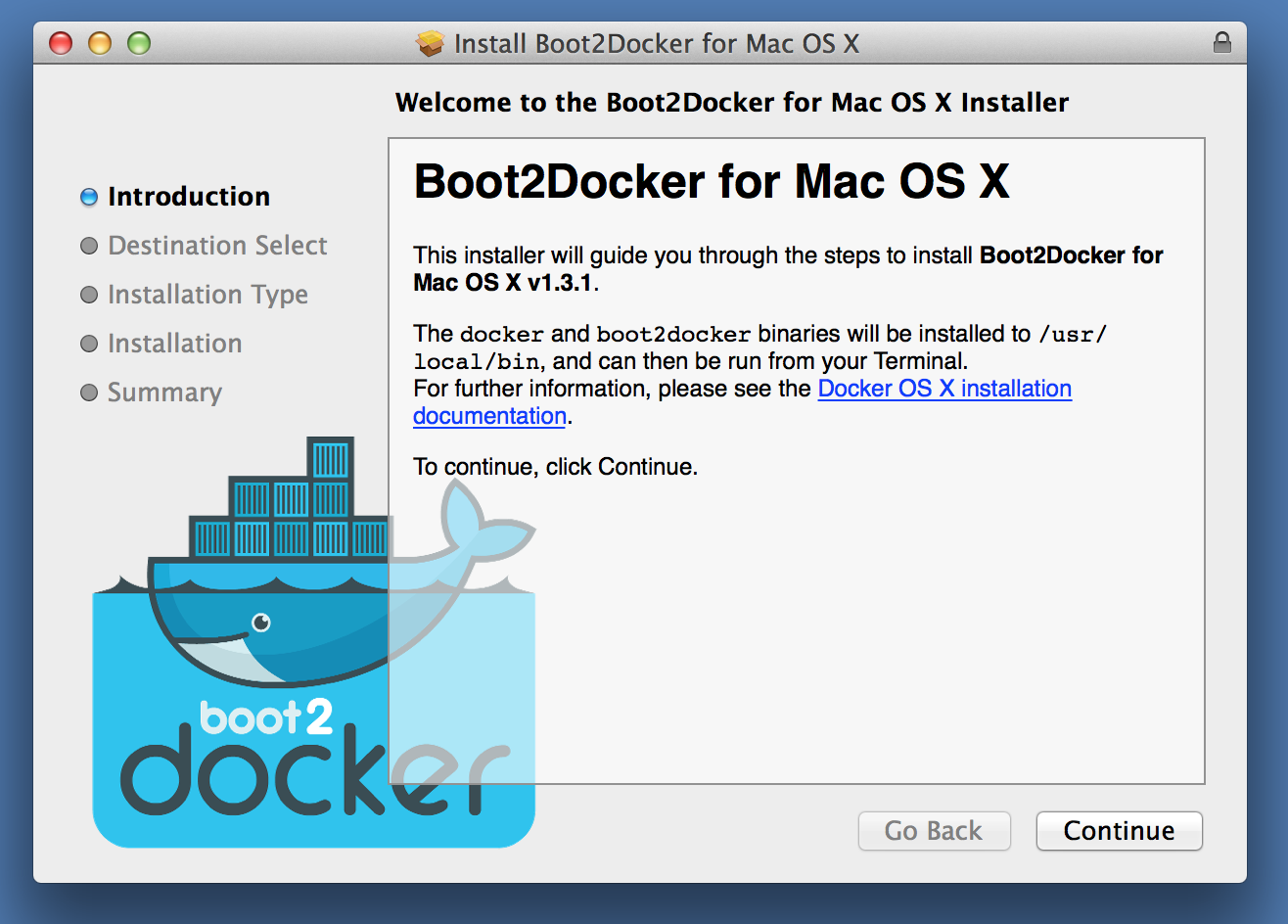The height and width of the screenshot is (924, 1288).
Task: Open the Docker OS X installation documentation link
Action: (x=944, y=389)
